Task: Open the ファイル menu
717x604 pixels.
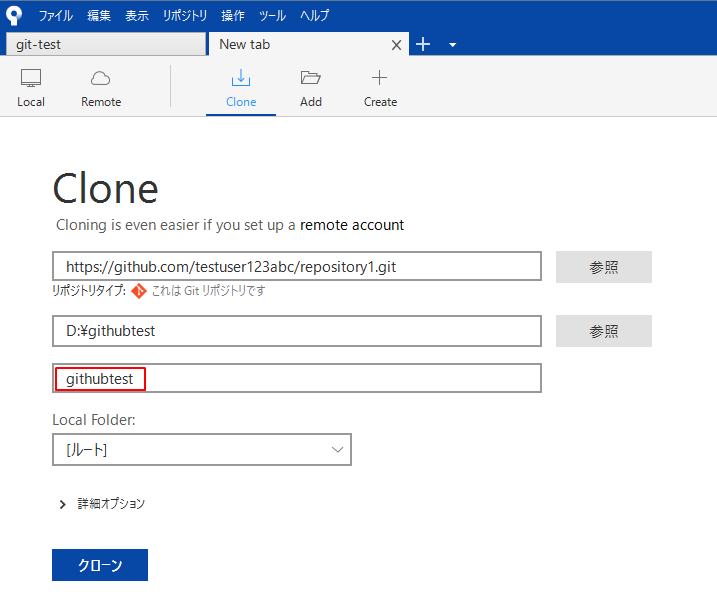Action: [x=56, y=16]
